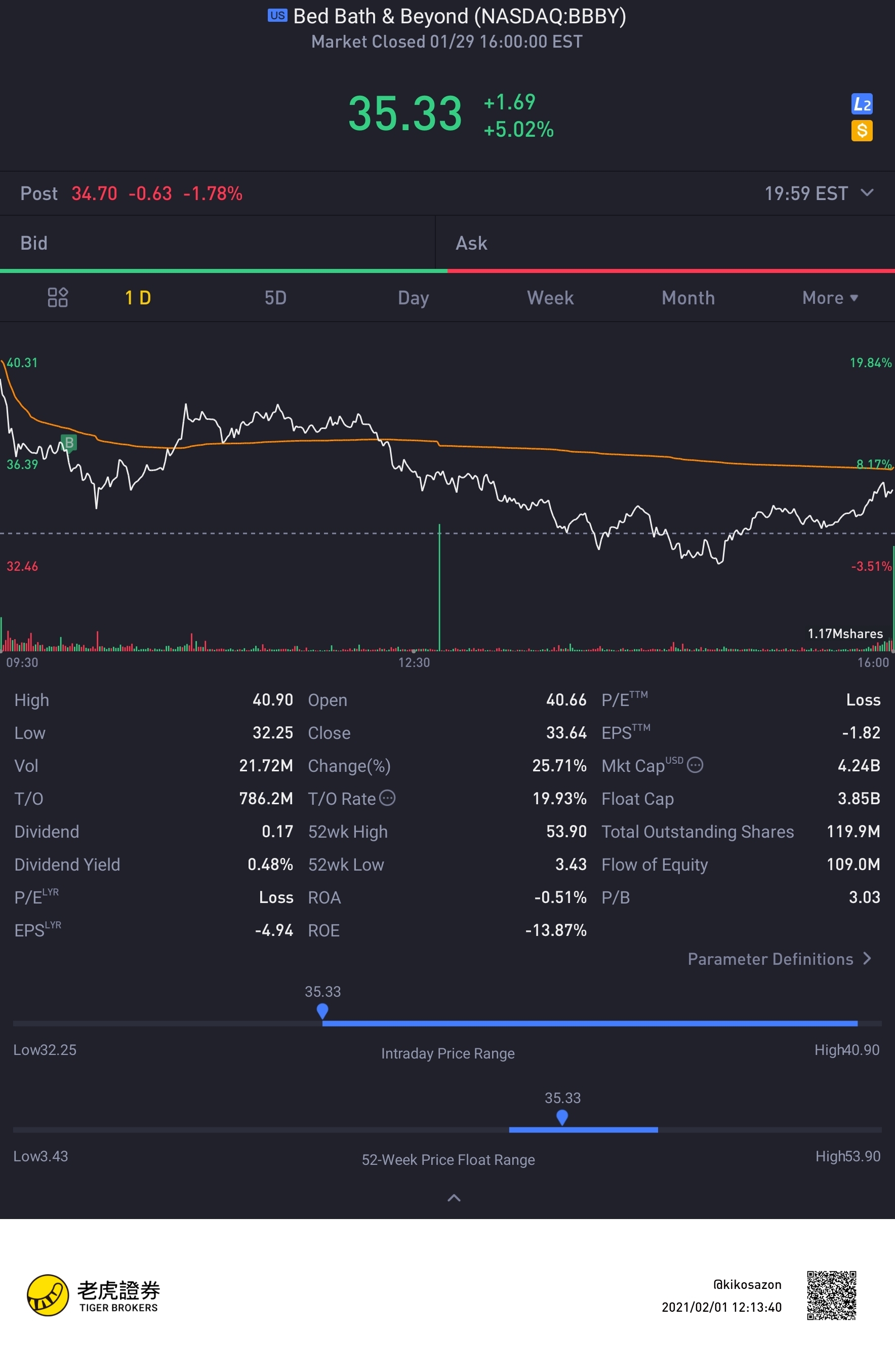Tap the Low 32.25 stat value
895x1372 pixels.
(x=272, y=732)
